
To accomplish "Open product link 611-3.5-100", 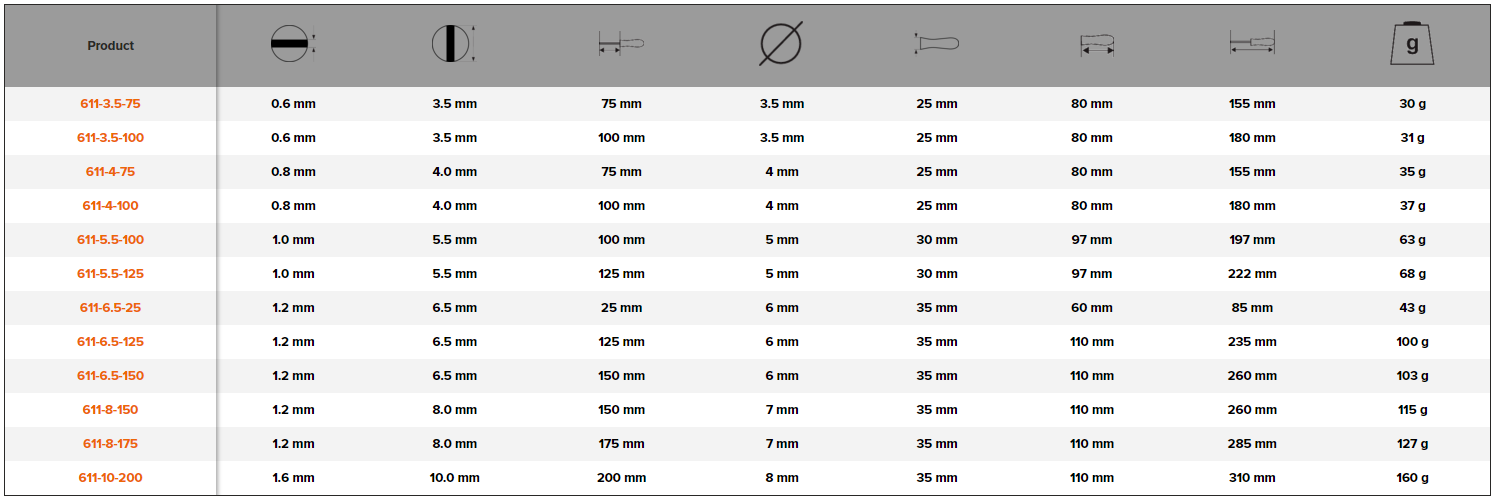I will [110, 138].
